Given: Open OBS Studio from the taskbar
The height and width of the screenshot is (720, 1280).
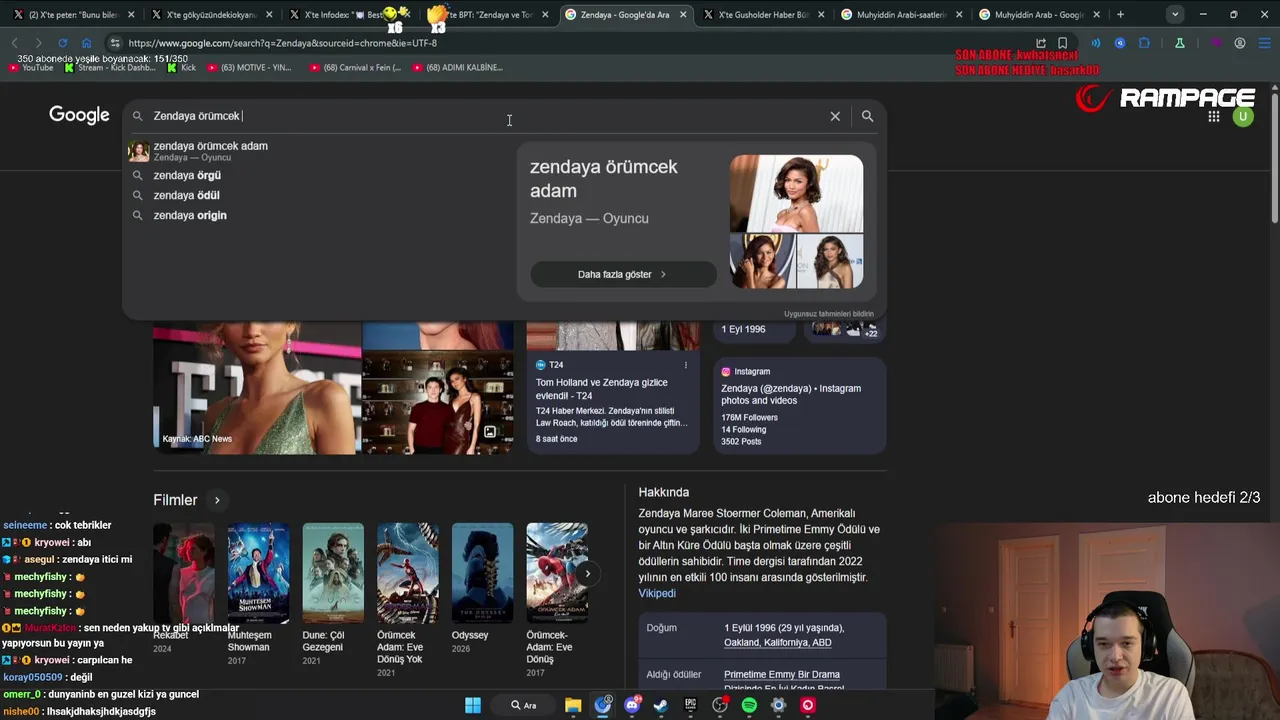Looking at the screenshot, I should [720, 705].
